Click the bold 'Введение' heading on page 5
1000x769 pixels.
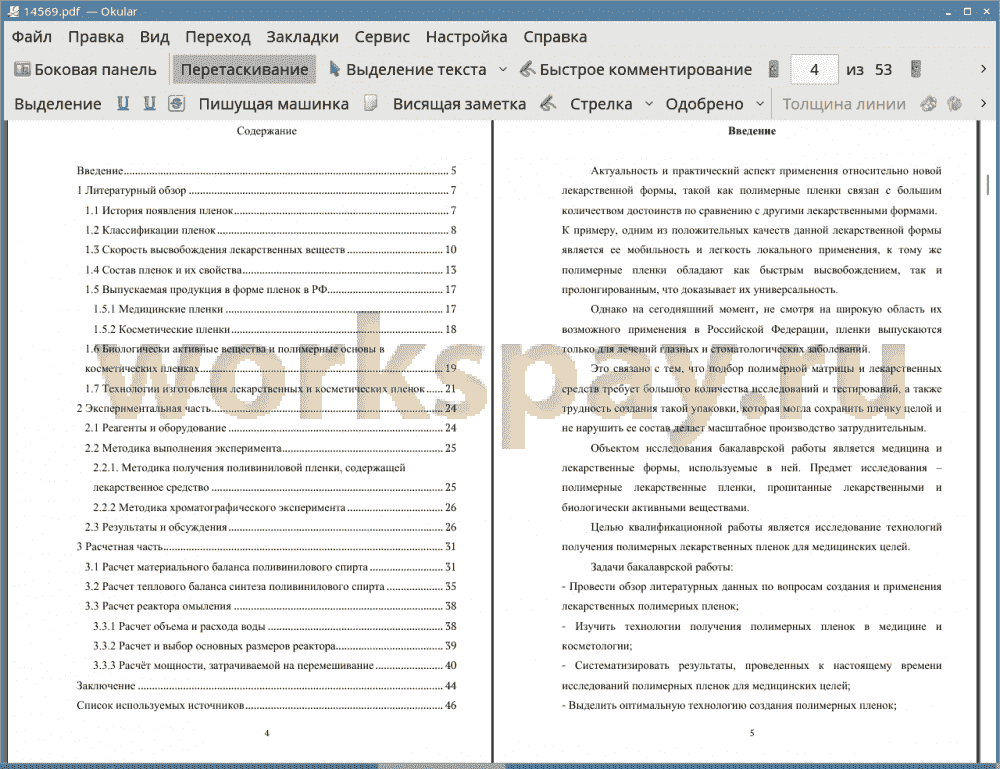click(752, 131)
